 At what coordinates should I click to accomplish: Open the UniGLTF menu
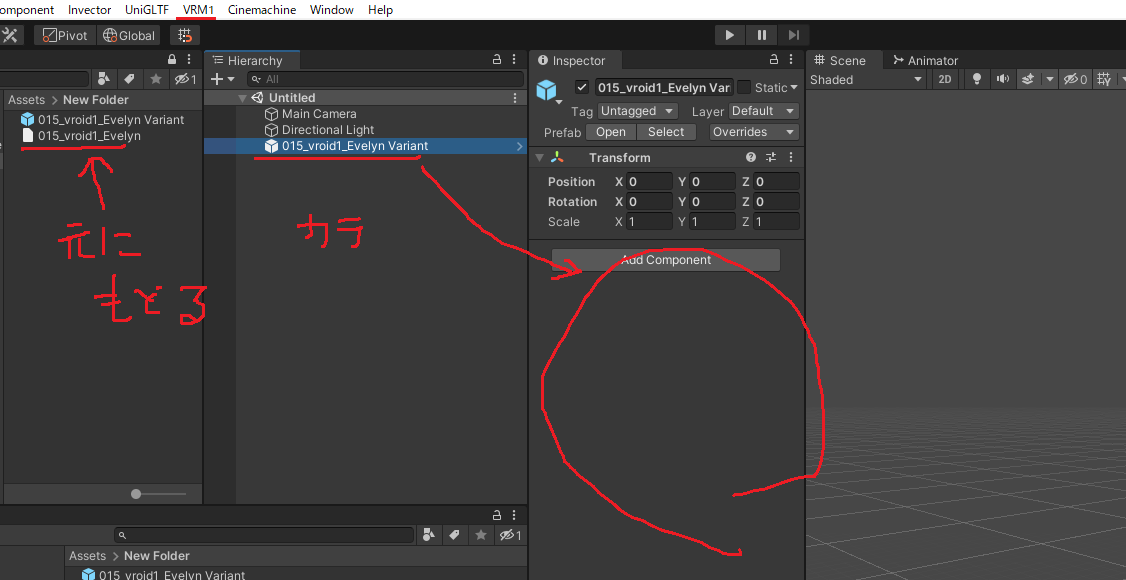146,10
